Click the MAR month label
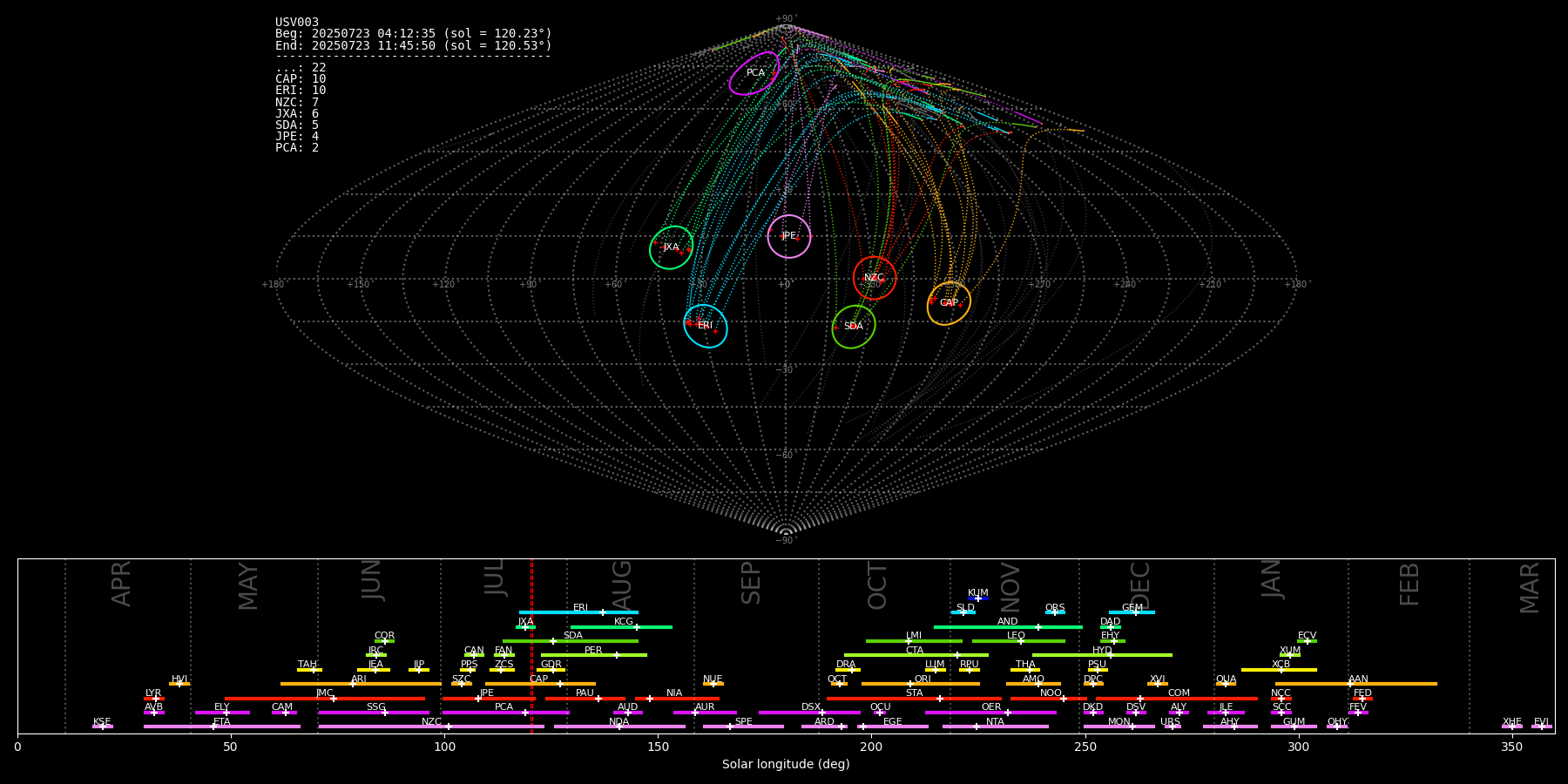This screenshot has height=784, width=1568. (1530, 588)
